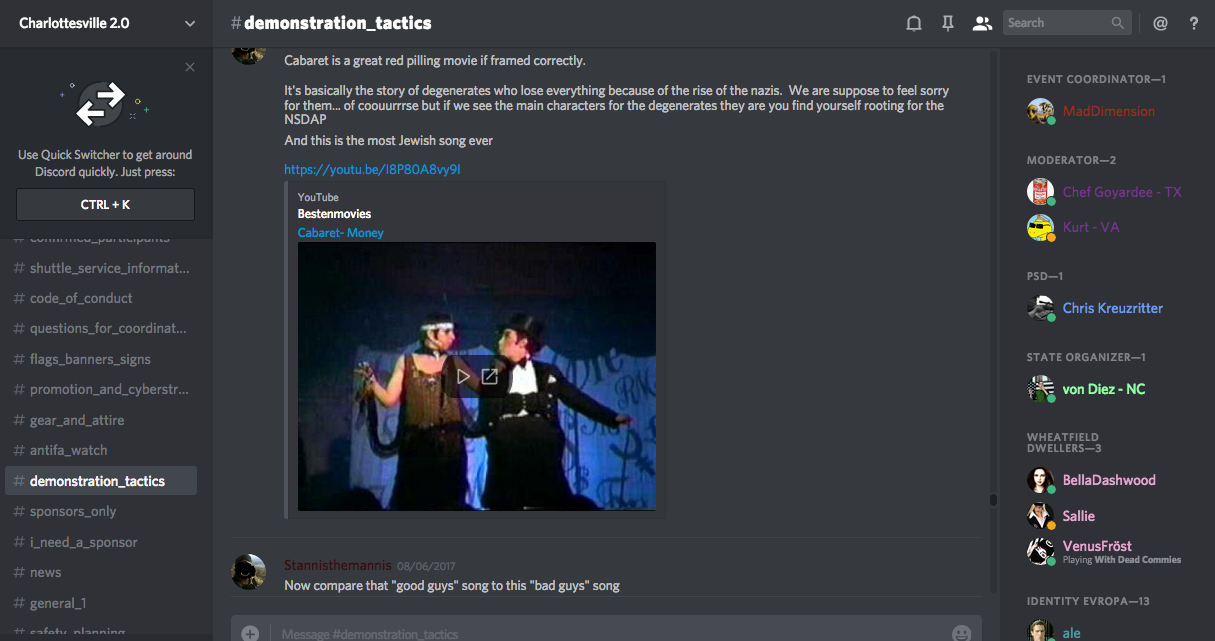This screenshot has width=1215, height=641.
Task: Open notification bell settings
Action: (913, 23)
